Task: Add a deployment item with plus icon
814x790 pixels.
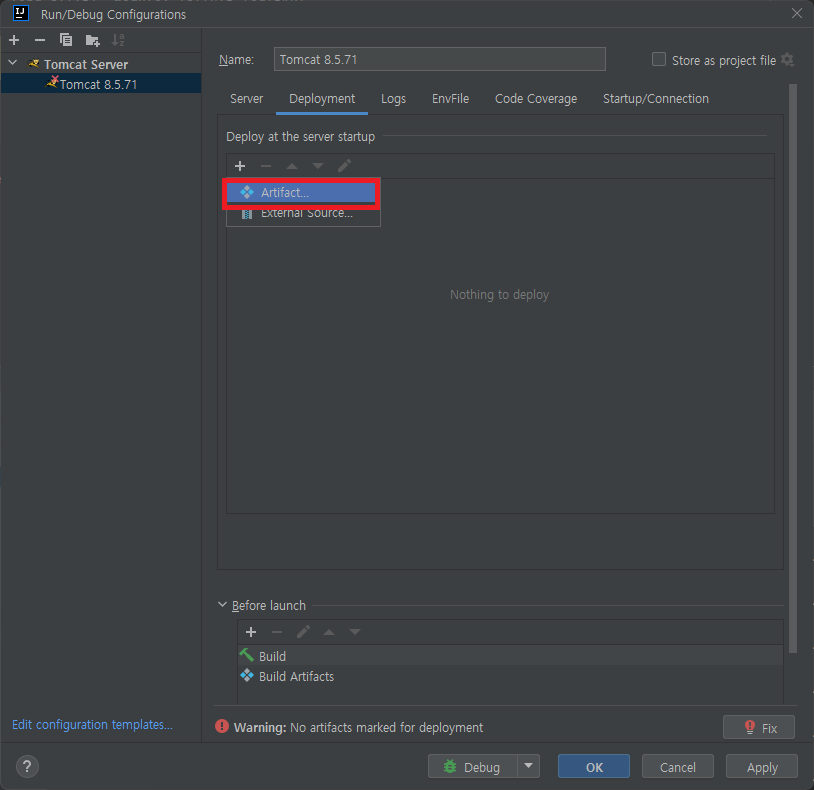Action: pos(240,166)
